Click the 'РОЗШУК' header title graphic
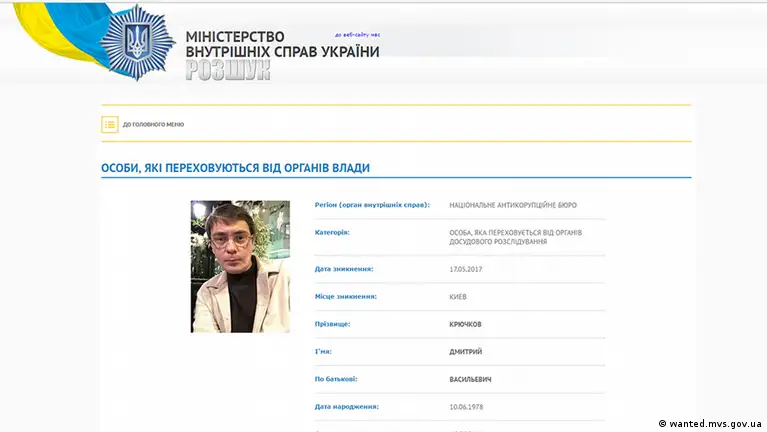The width and height of the screenshot is (767, 432). (x=227, y=69)
